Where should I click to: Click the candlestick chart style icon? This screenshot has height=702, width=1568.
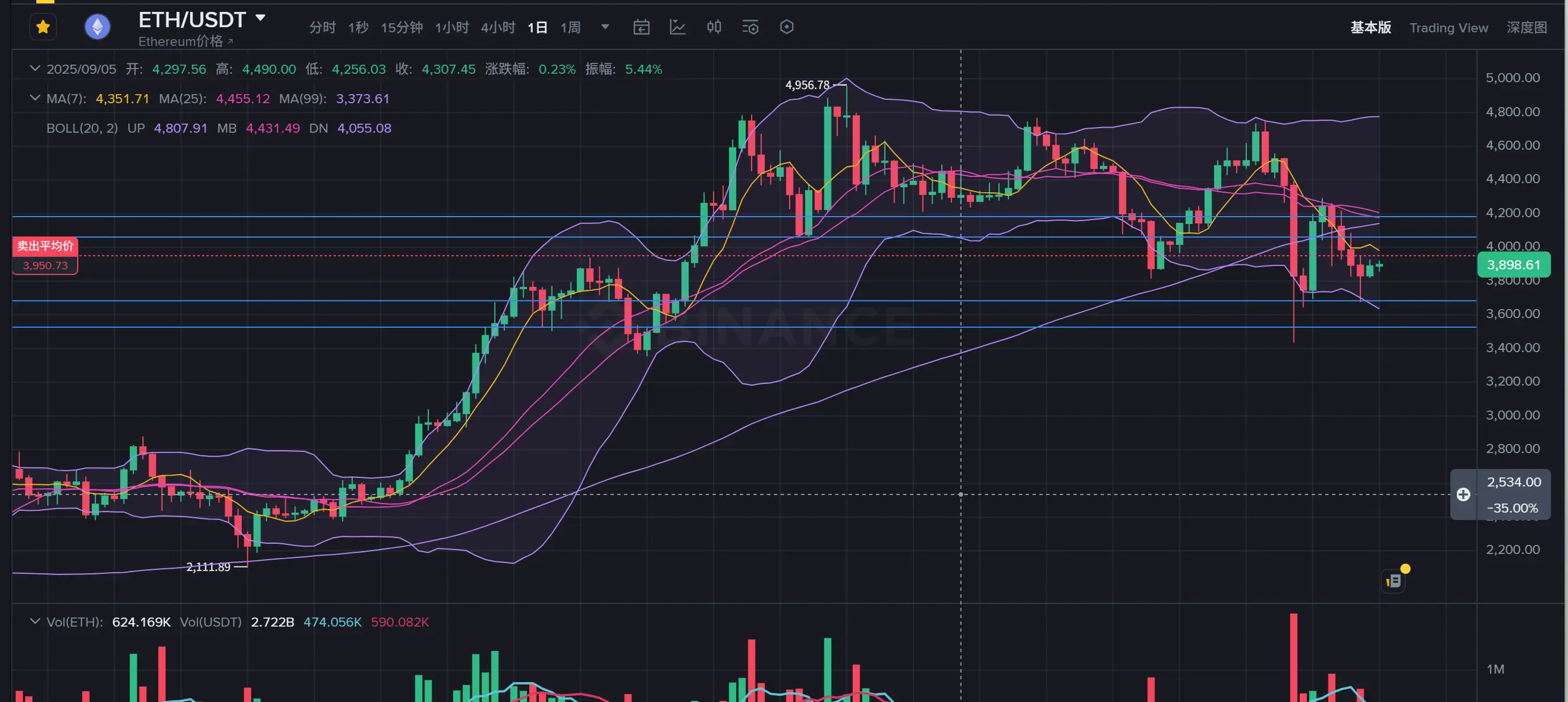click(x=714, y=27)
